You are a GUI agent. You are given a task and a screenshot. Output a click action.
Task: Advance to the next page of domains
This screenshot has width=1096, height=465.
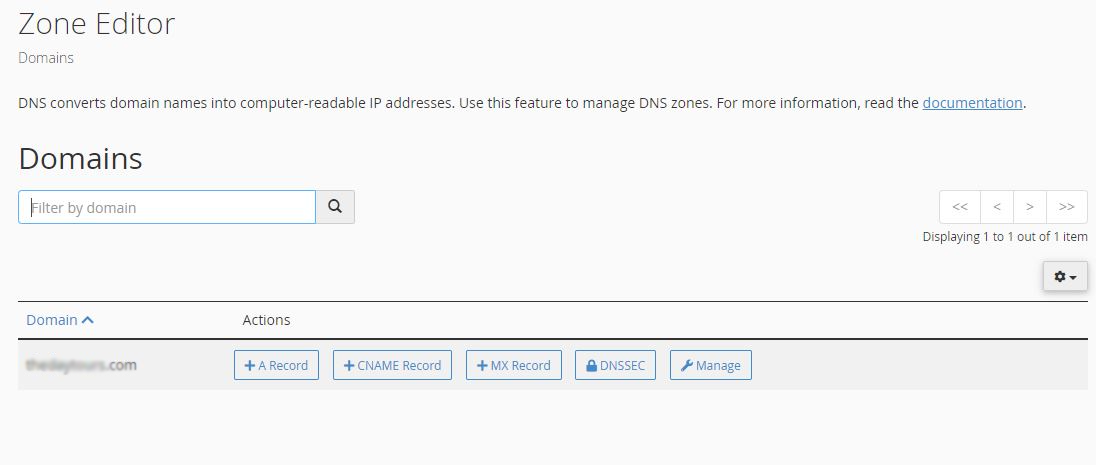coord(1030,207)
